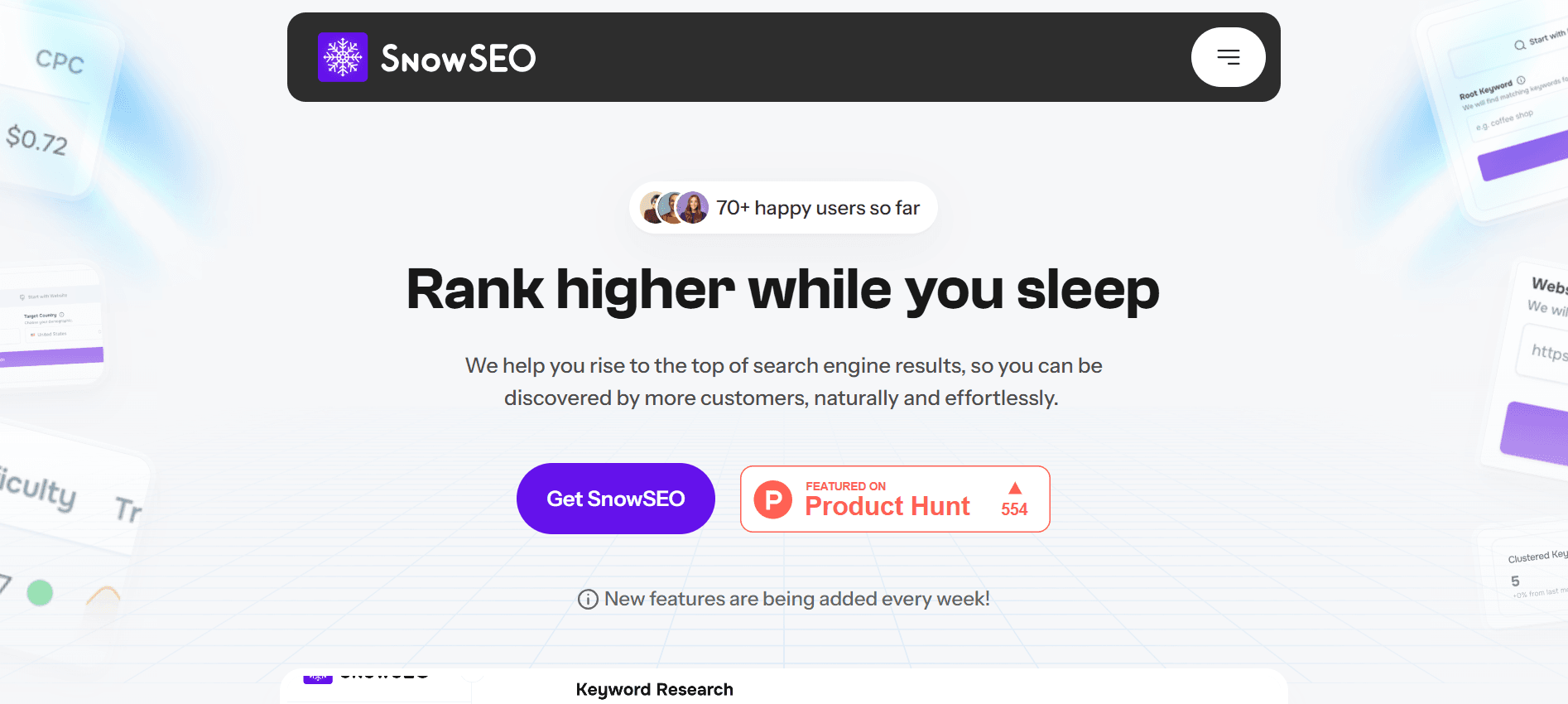
Task: Click the upvote arrow on the Product Hunt badge
Action: (1014, 488)
